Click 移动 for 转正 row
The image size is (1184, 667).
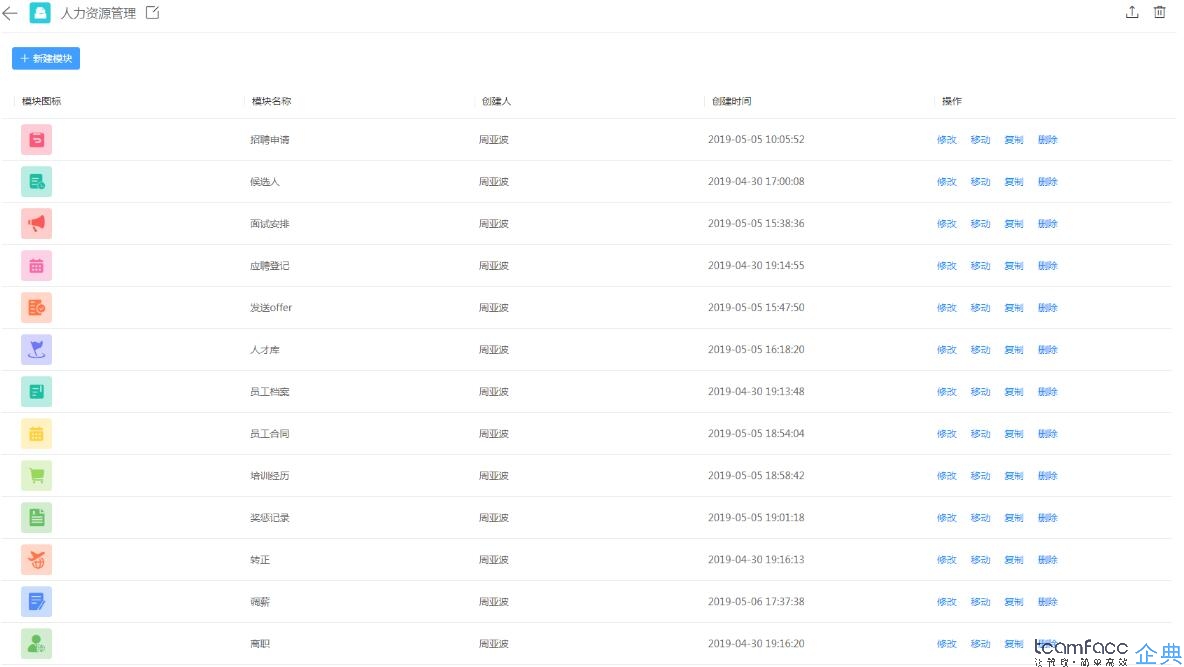pos(980,560)
